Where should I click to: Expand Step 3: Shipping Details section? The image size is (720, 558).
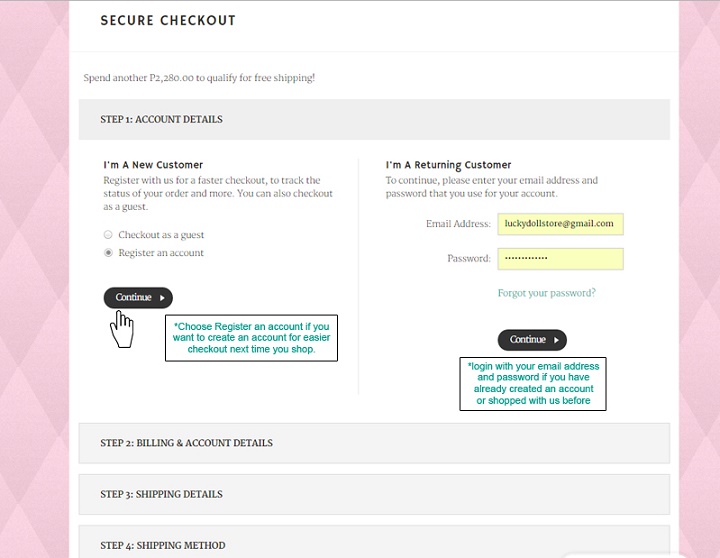pos(374,494)
